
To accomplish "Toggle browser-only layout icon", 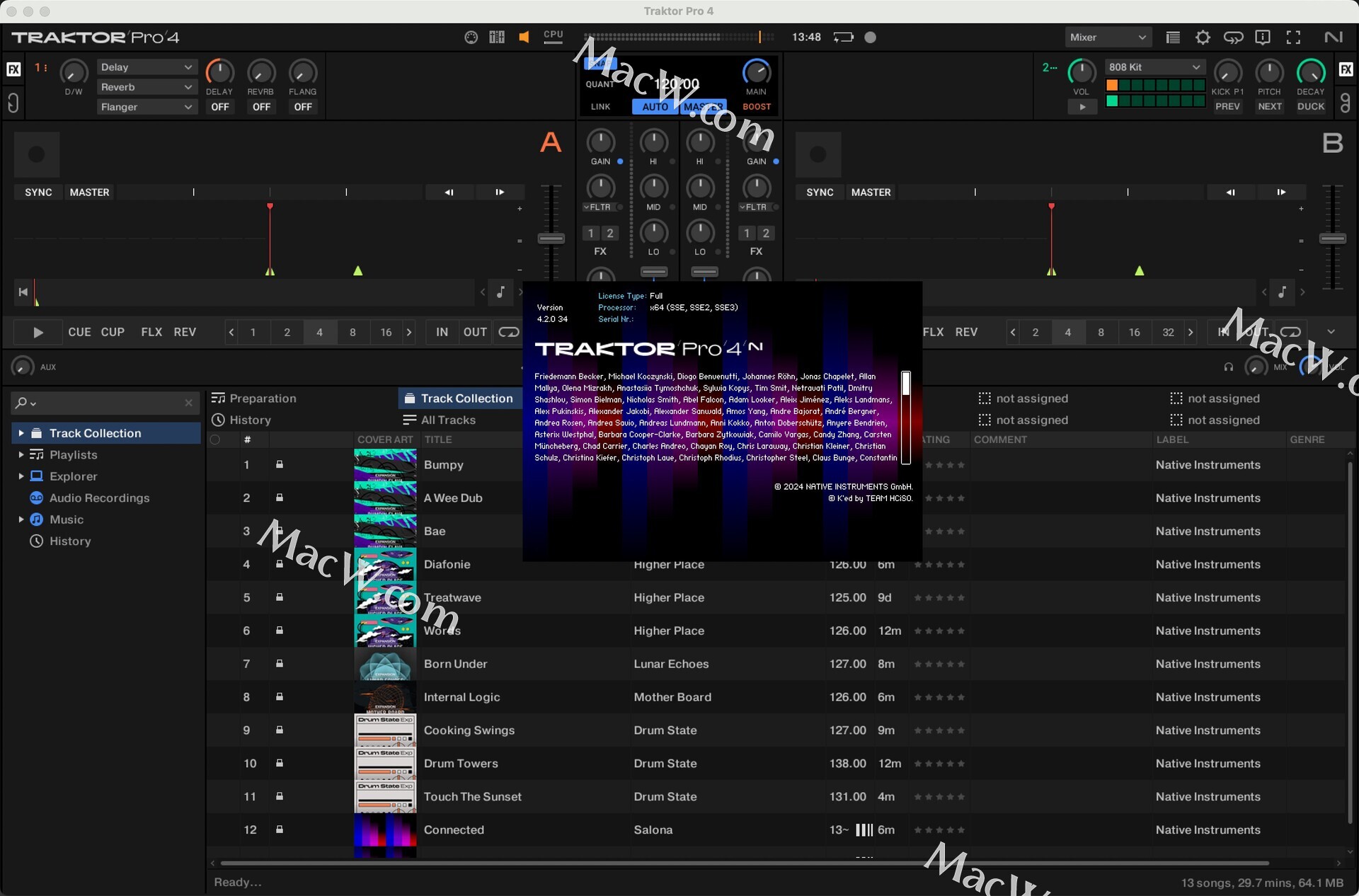I will tap(1173, 38).
